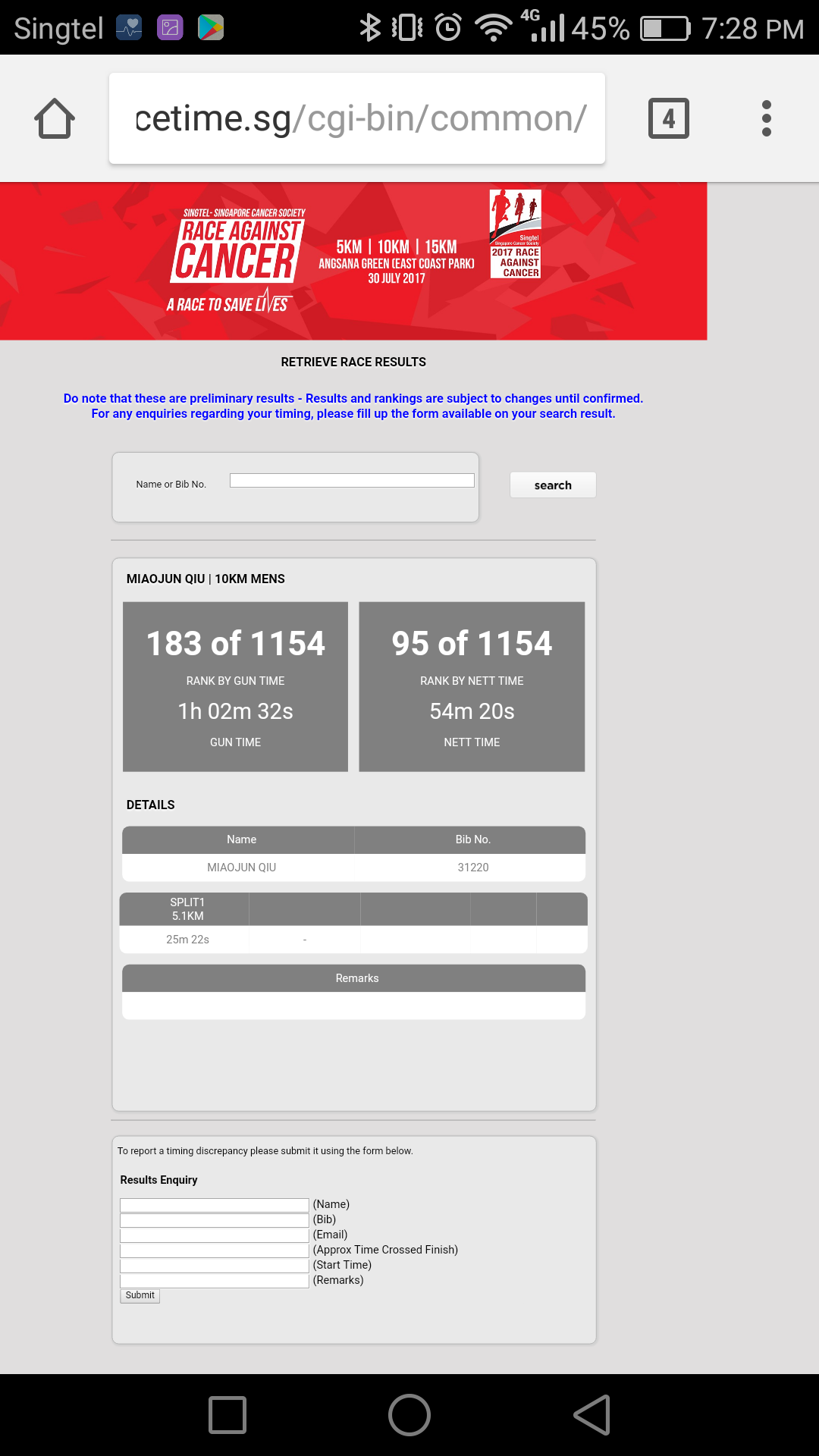Screen dimensions: 819x1456
Task: Click the 'RETRIEVE RACE RESULTS' heading
Action: (x=353, y=362)
